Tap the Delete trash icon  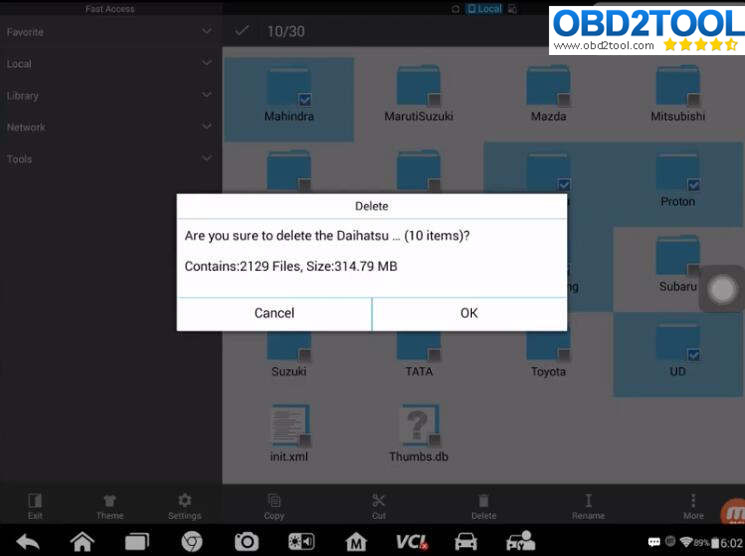click(484, 501)
